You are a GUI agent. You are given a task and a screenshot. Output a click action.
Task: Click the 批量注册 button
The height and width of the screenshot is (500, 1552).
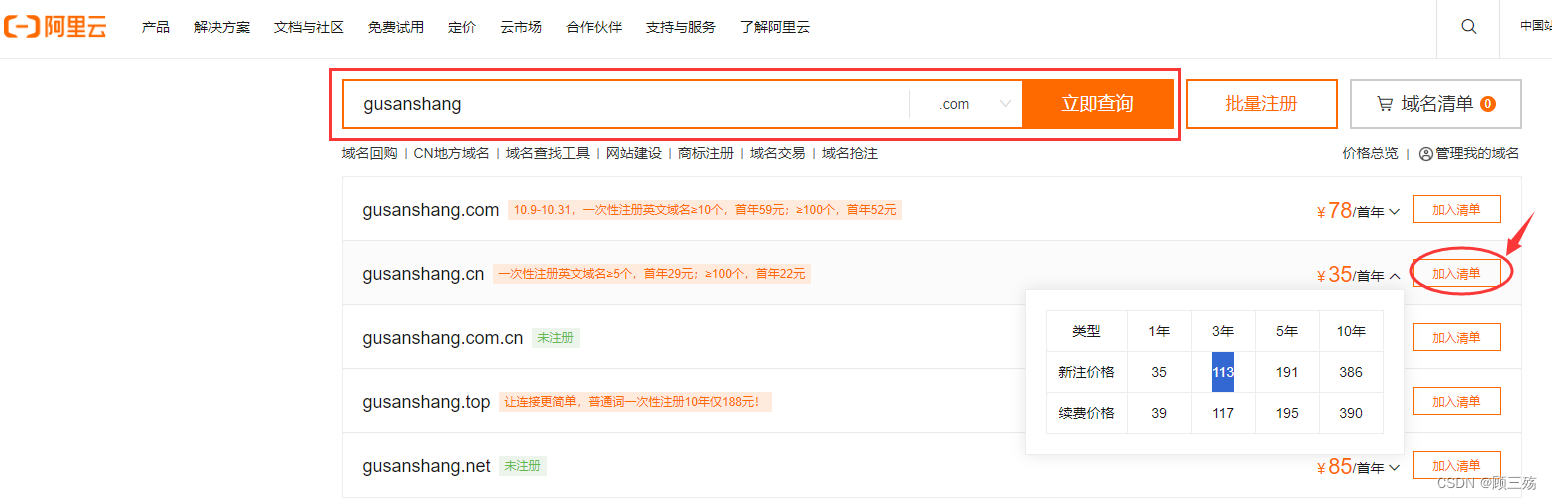coord(1261,104)
